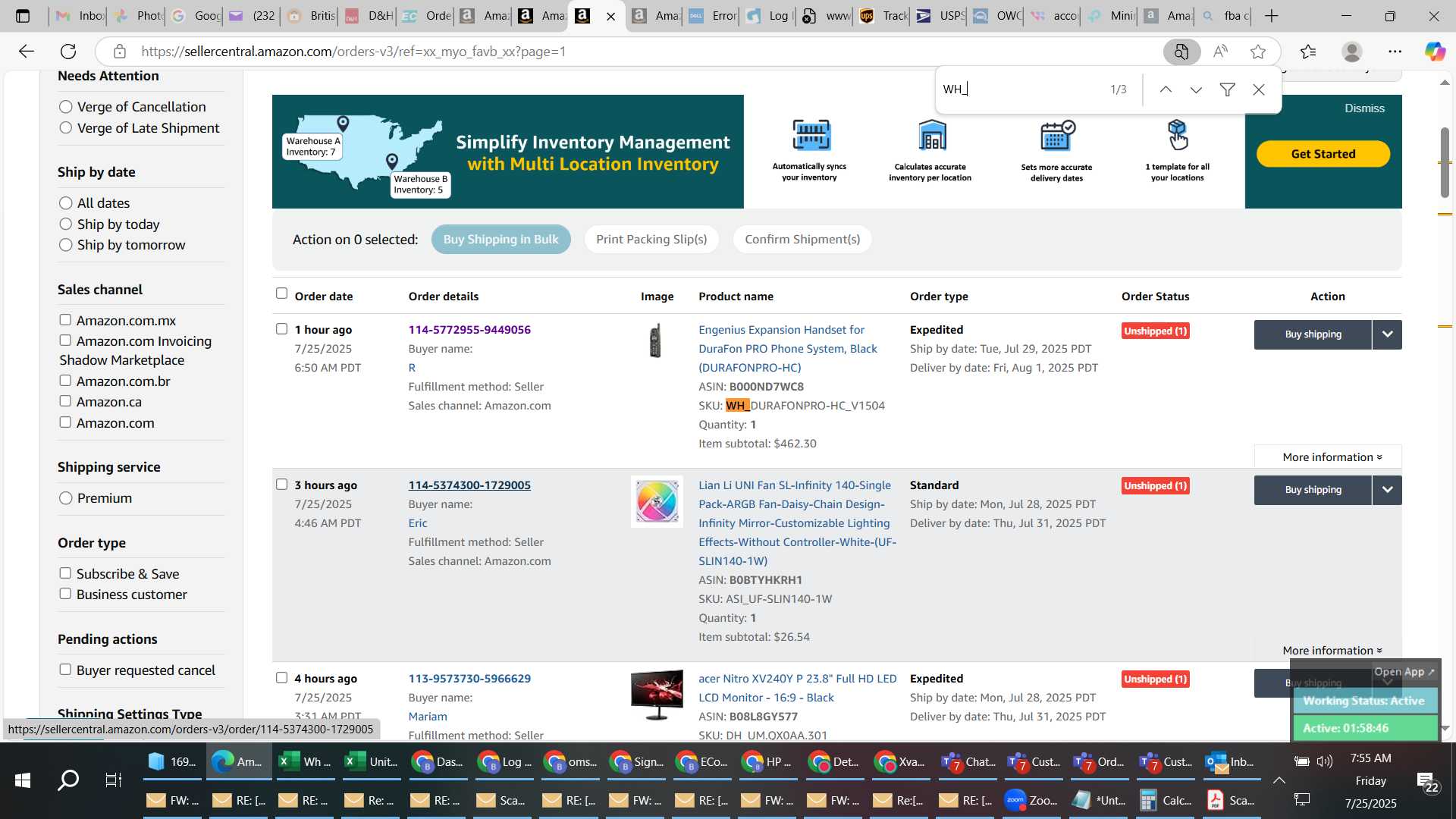Viewport: 1456px width, 819px height.
Task: Jump to previous find result
Action: click(1166, 89)
